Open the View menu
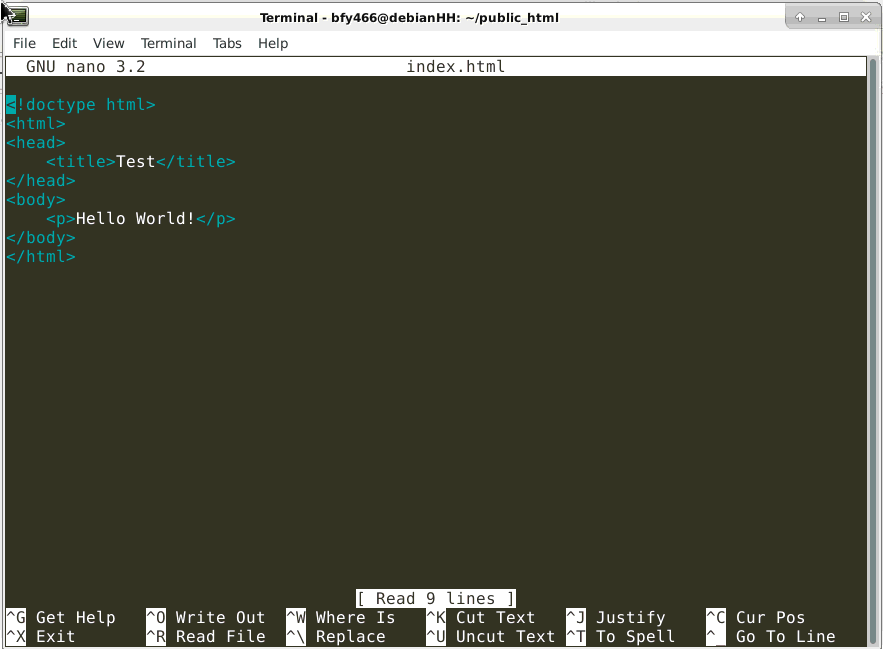 109,43
